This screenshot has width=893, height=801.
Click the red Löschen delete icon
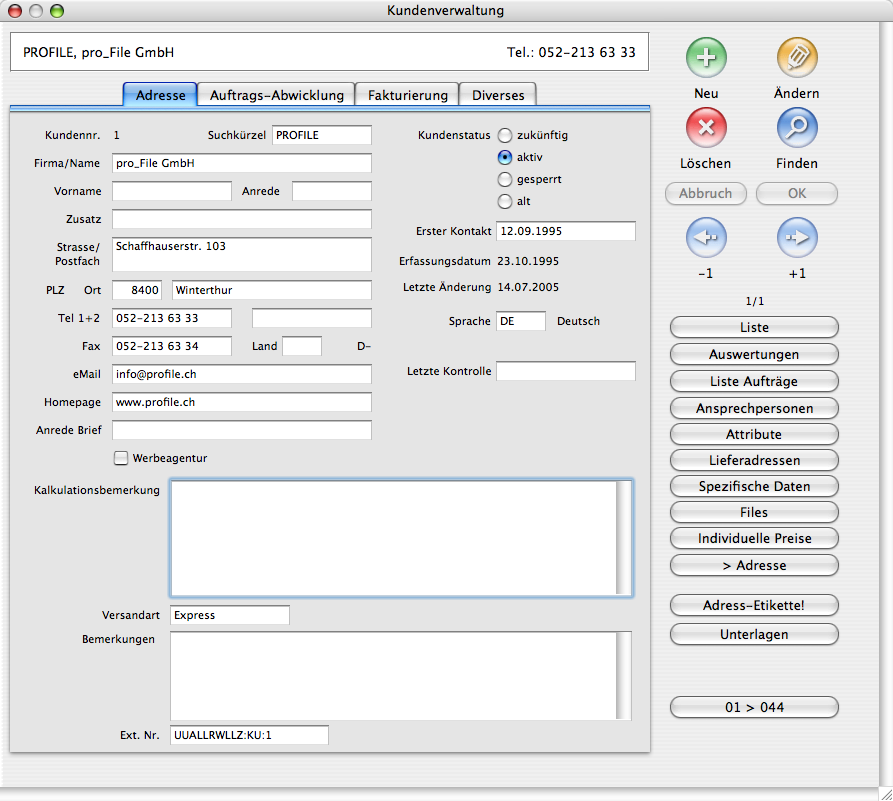point(706,128)
